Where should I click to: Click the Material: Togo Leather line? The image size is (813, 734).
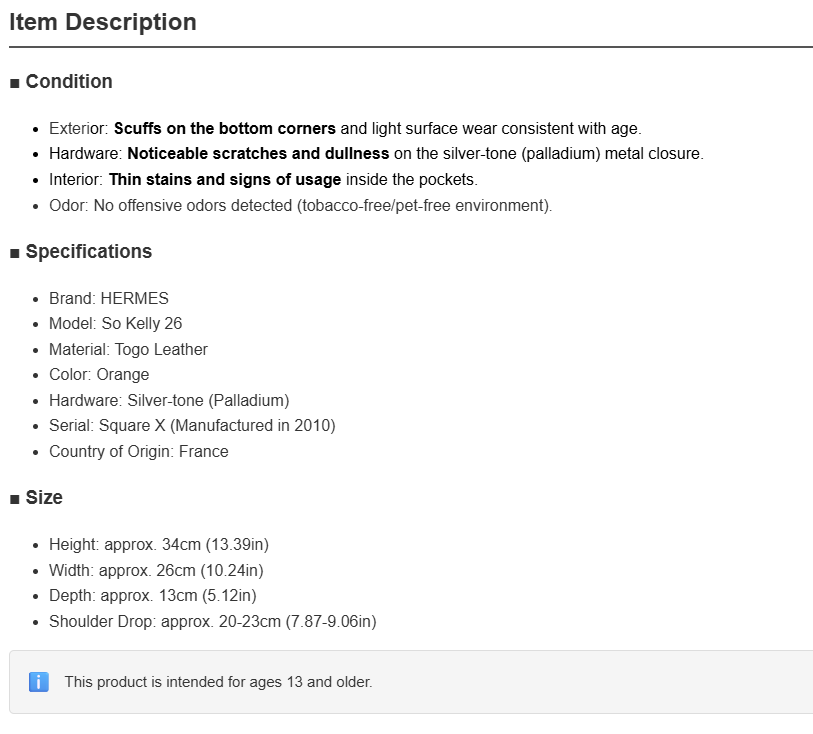pyautogui.click(x=128, y=349)
